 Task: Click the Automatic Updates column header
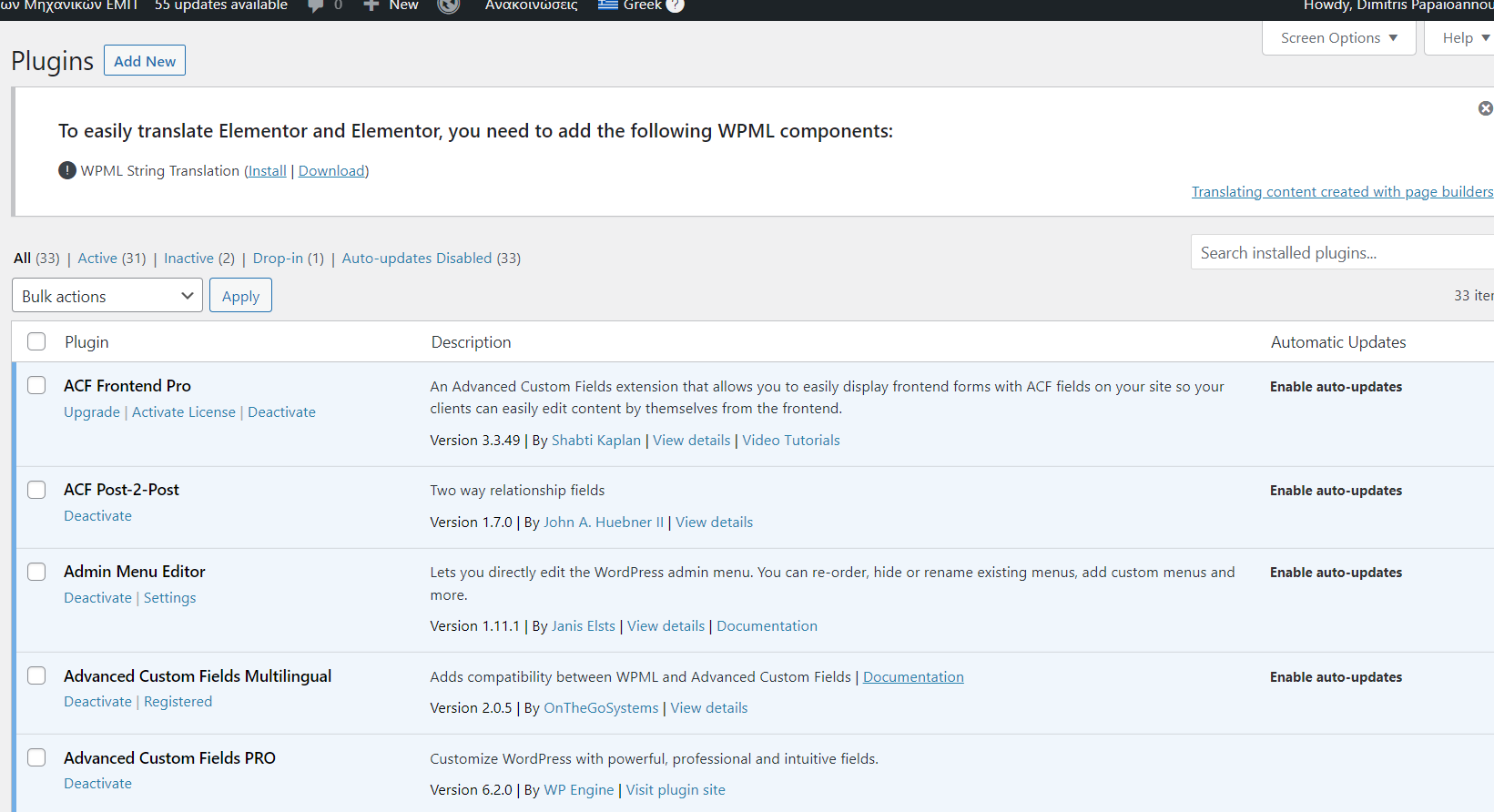[x=1338, y=342]
